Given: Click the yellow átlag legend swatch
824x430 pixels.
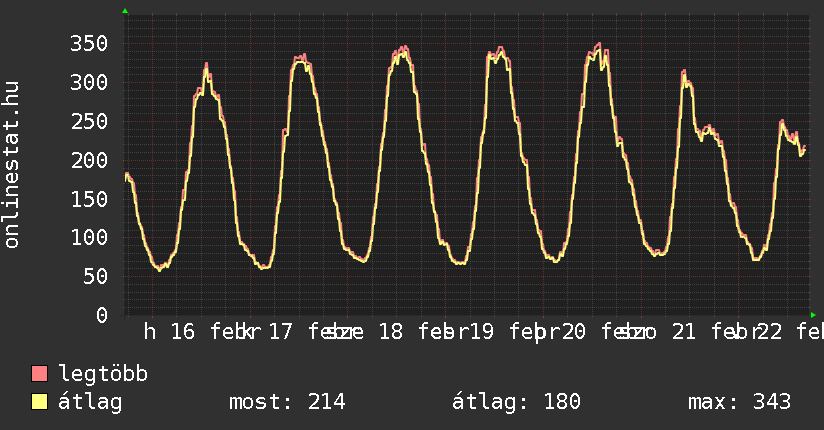Looking at the screenshot, I should click(x=40, y=402).
